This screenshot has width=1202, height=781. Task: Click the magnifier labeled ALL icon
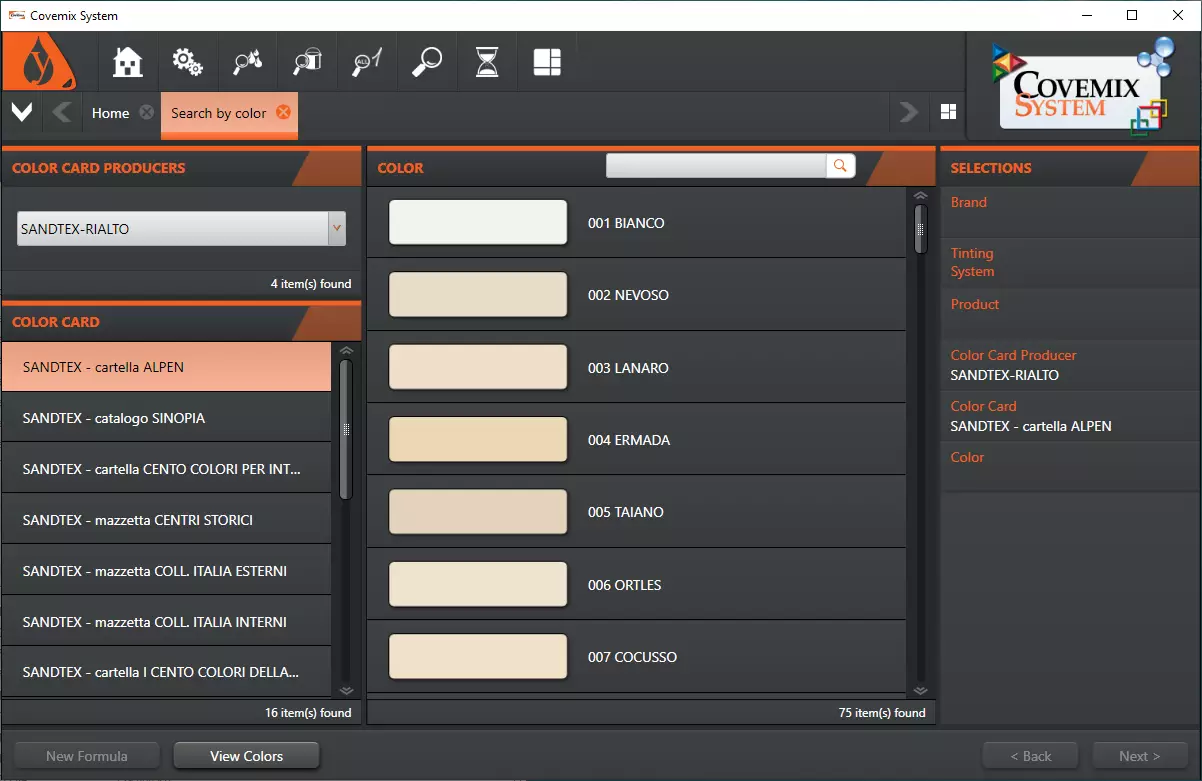[x=367, y=62]
